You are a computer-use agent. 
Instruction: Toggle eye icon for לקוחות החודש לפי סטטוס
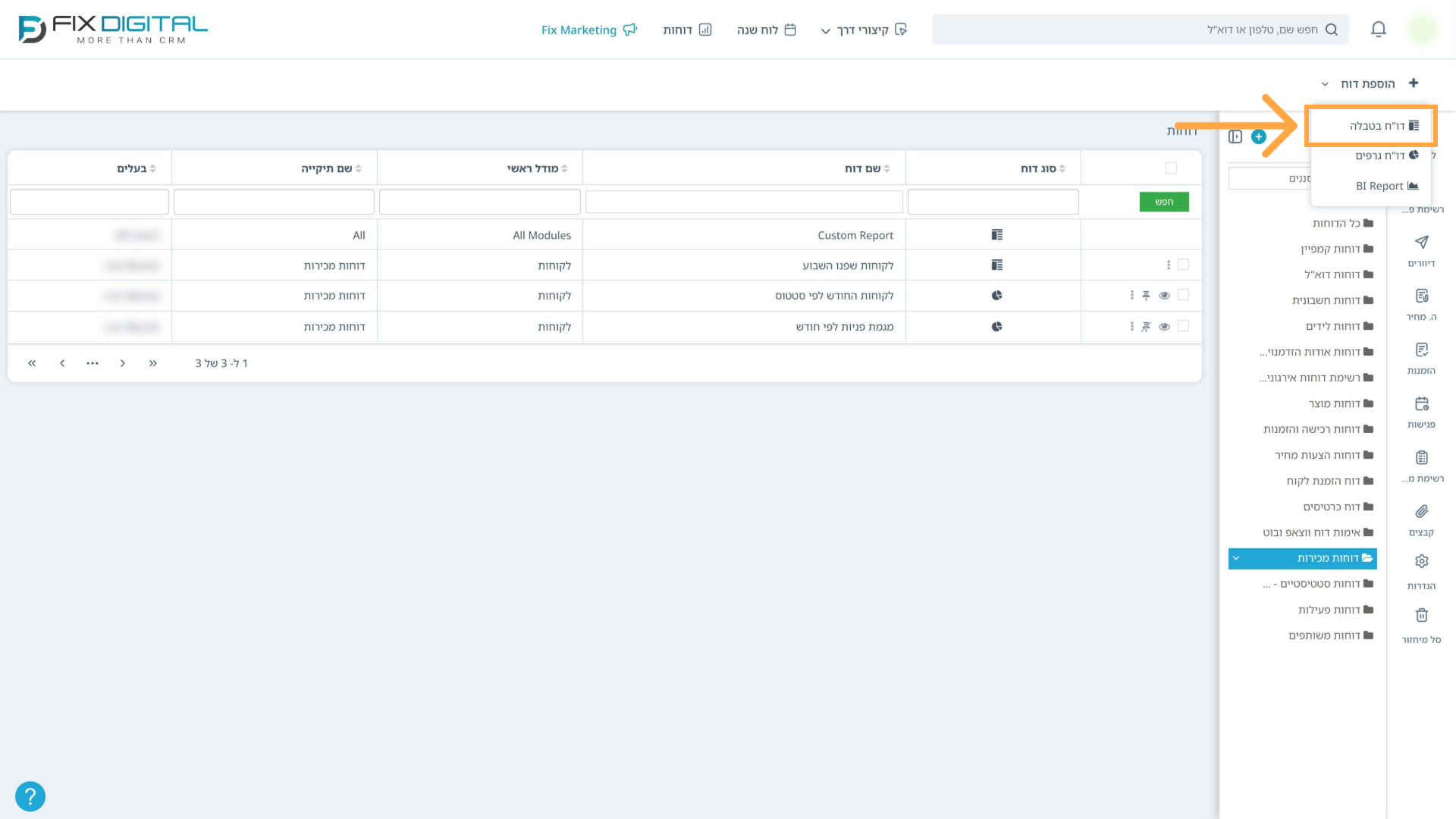[1164, 296]
